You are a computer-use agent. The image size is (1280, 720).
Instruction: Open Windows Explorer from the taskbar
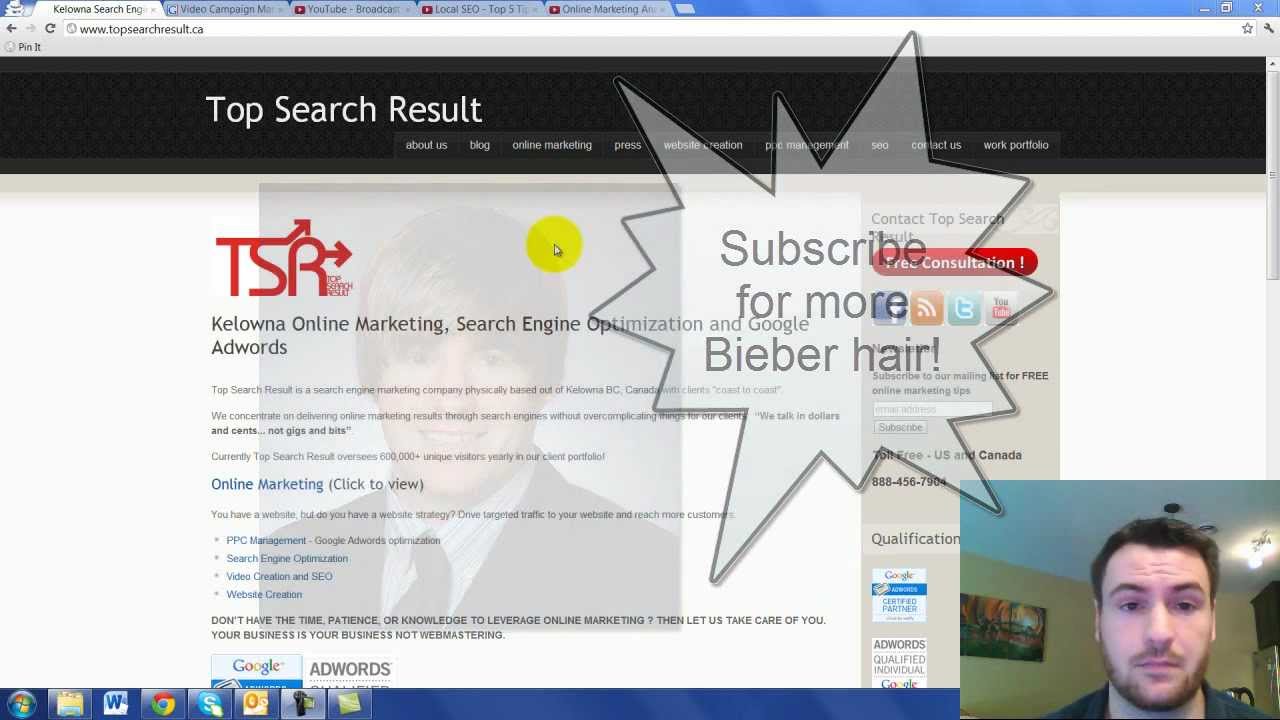coord(70,704)
